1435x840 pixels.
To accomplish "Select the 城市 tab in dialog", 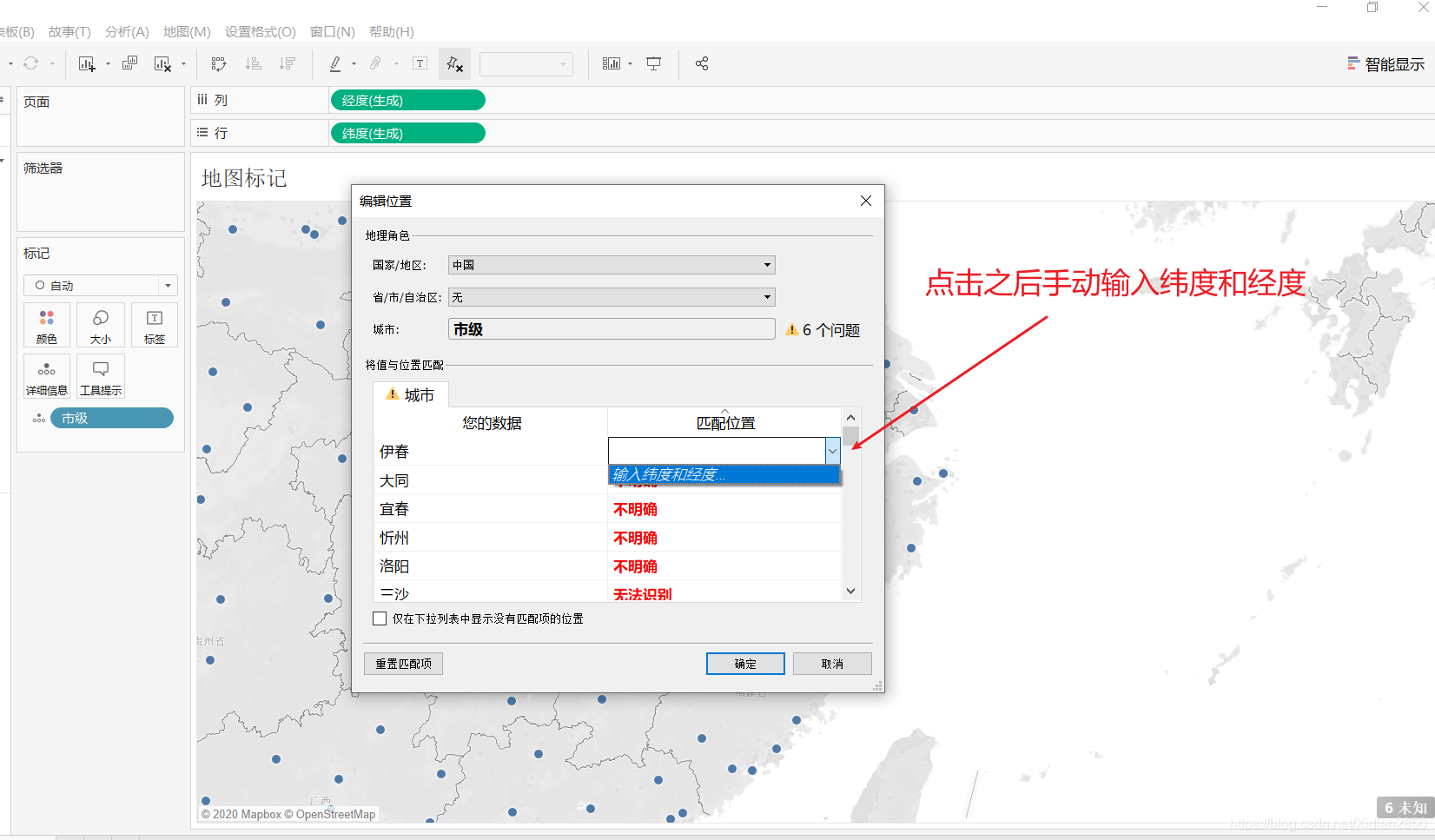I will point(411,395).
